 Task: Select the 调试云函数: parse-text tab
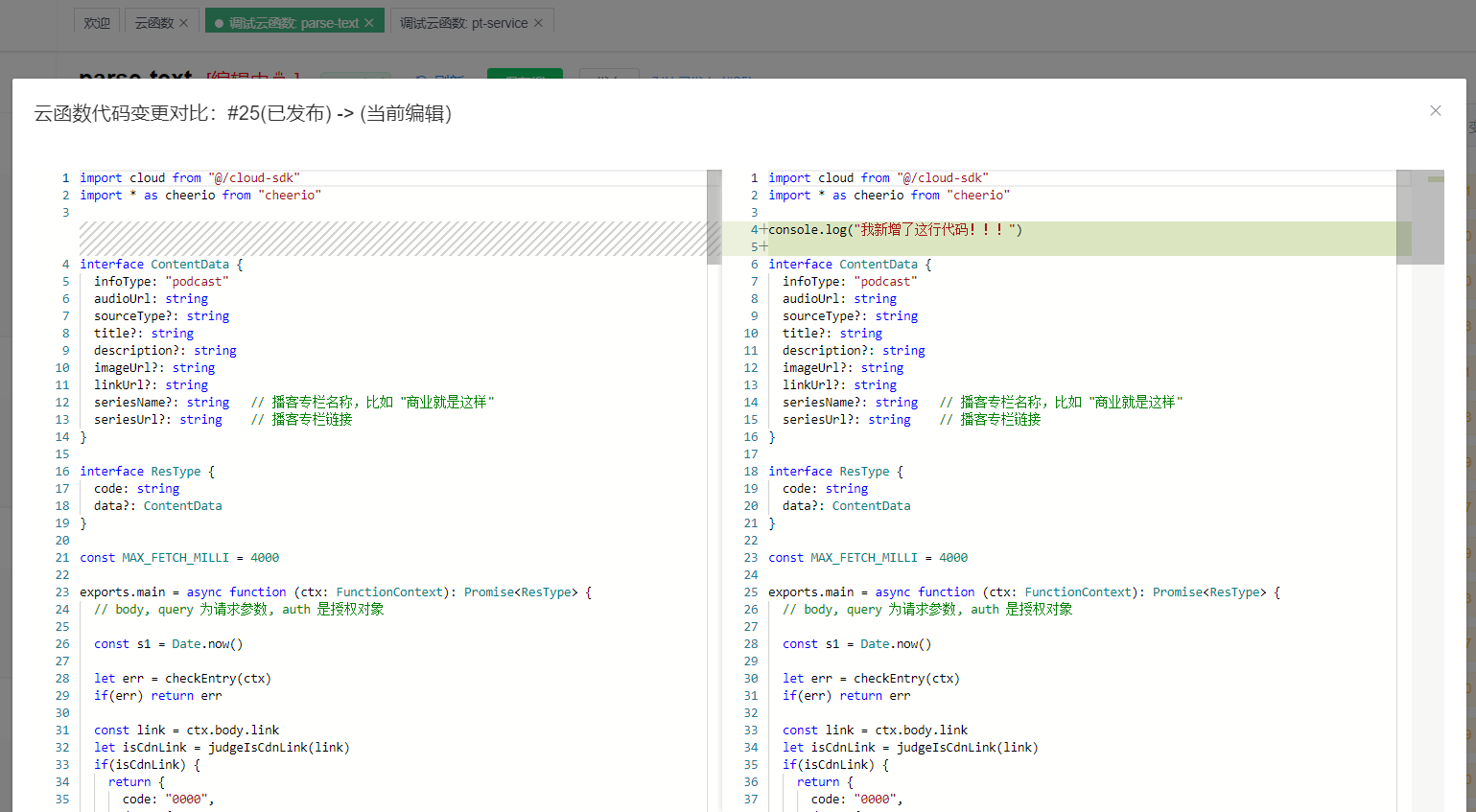293,23
